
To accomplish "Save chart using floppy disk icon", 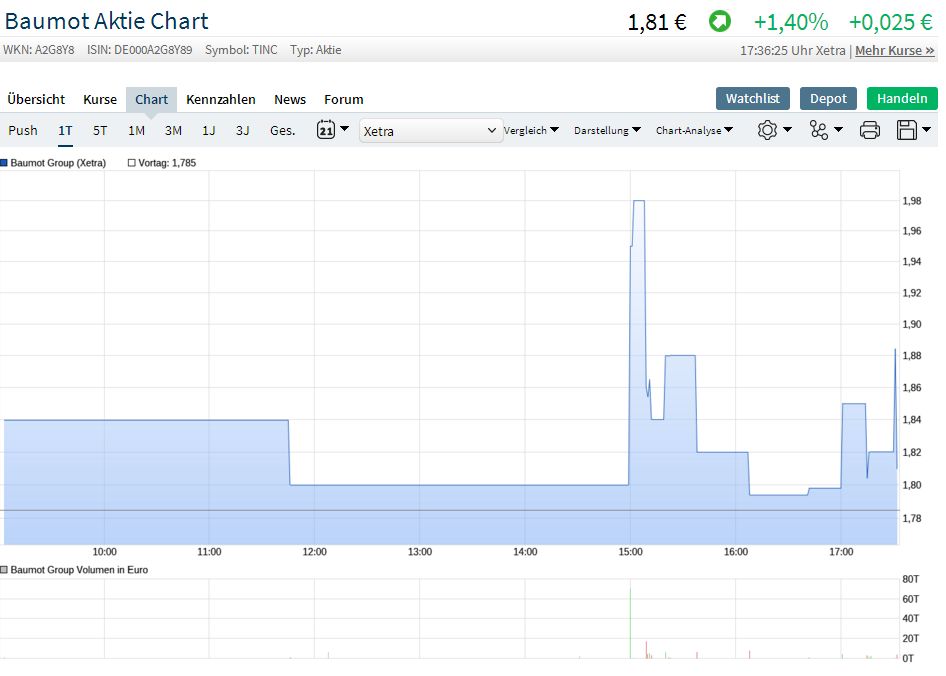I will click(x=907, y=130).
